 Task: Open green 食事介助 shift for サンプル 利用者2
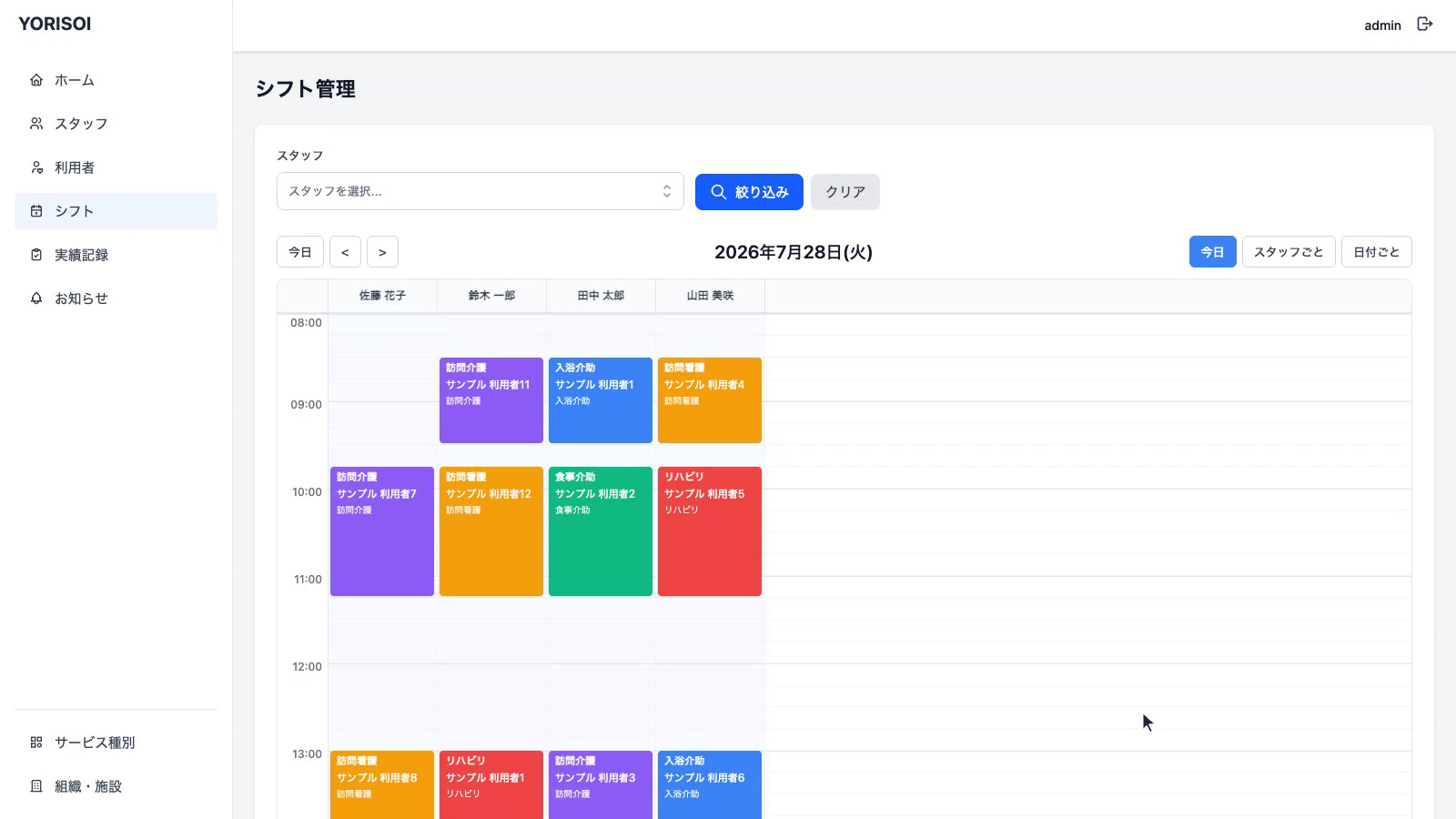tap(601, 531)
